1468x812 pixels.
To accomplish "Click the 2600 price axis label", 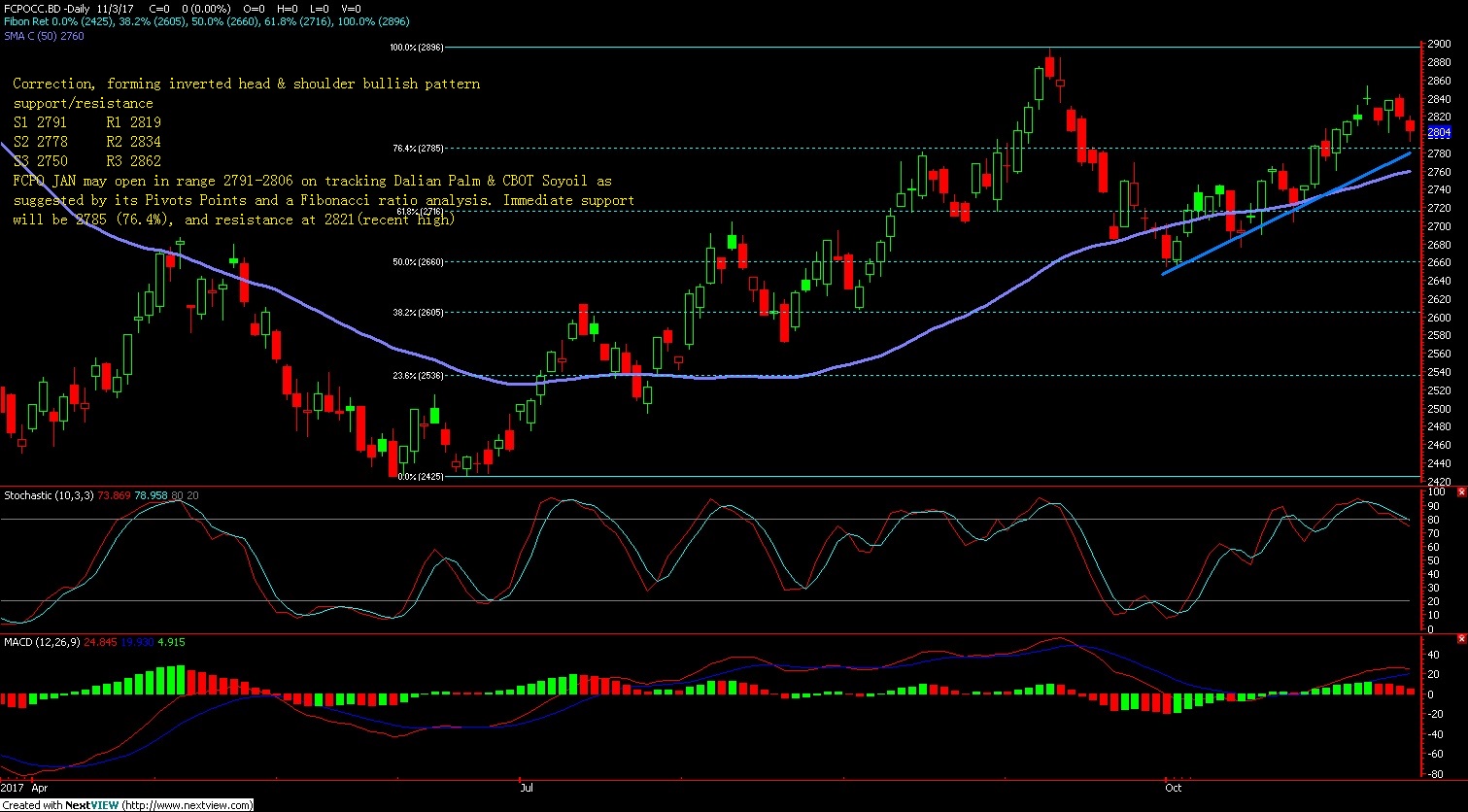I will (x=1440, y=318).
